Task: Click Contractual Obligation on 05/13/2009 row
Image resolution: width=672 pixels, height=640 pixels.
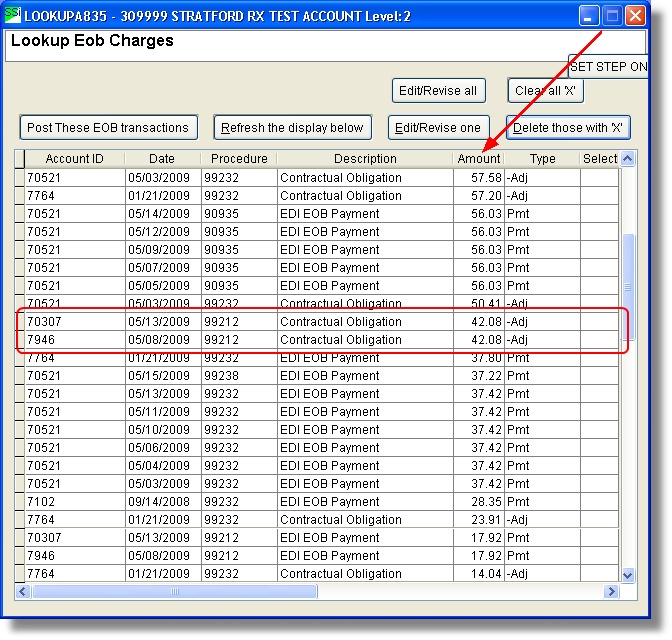Action: pyautogui.click(x=341, y=322)
